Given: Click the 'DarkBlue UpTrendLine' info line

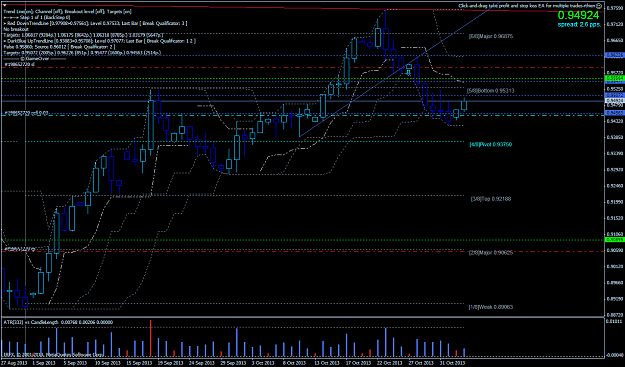Looking at the screenshot, I should [x=99, y=41].
